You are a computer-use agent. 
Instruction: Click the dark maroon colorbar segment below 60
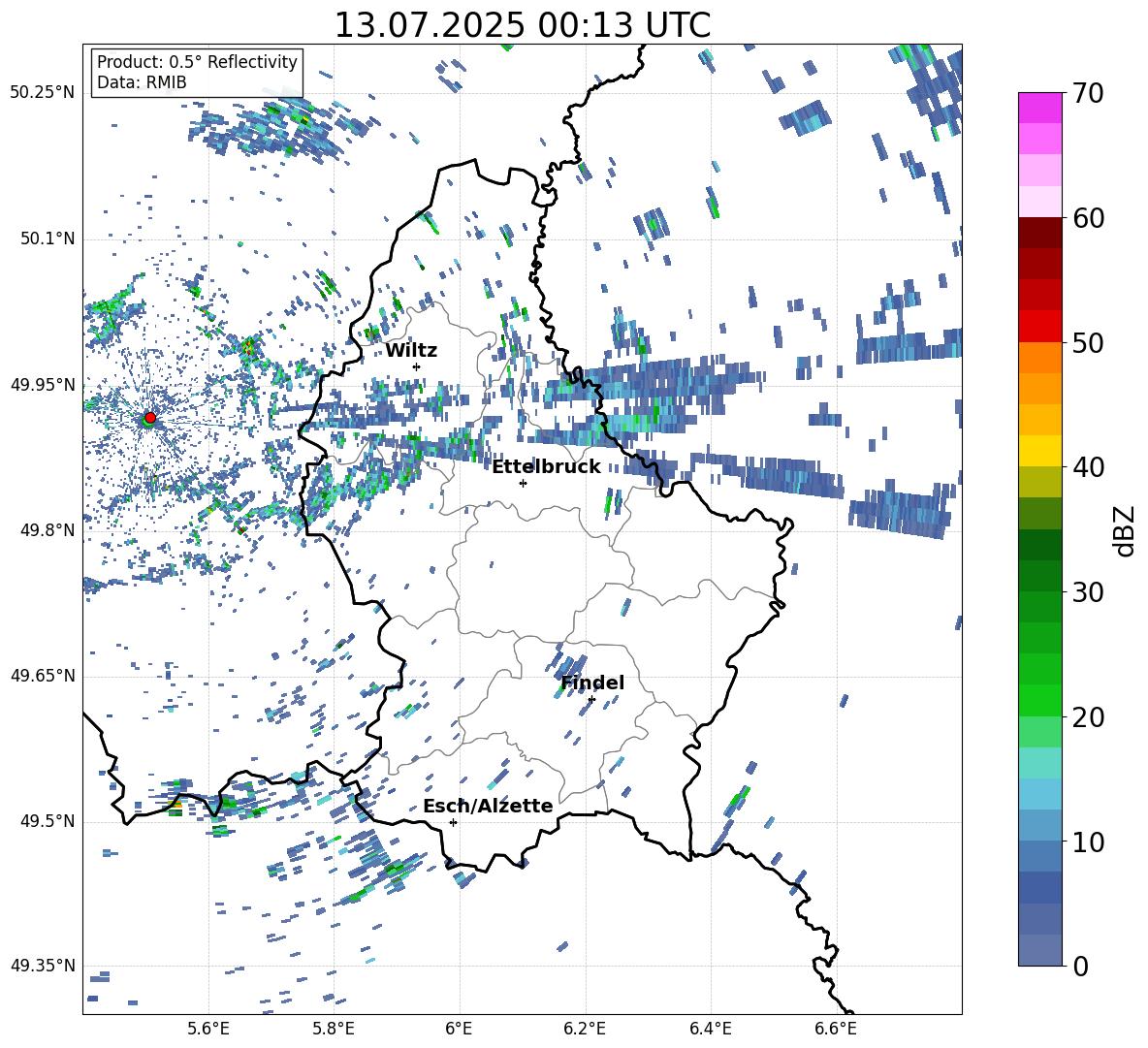(1039, 233)
